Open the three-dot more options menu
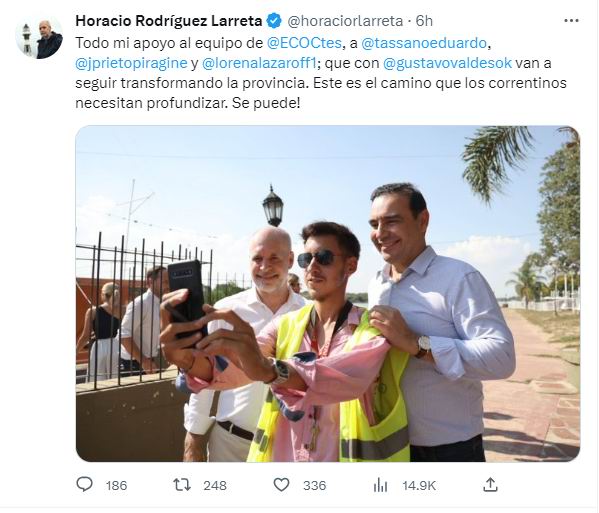The height and width of the screenshot is (513, 599). (571, 21)
